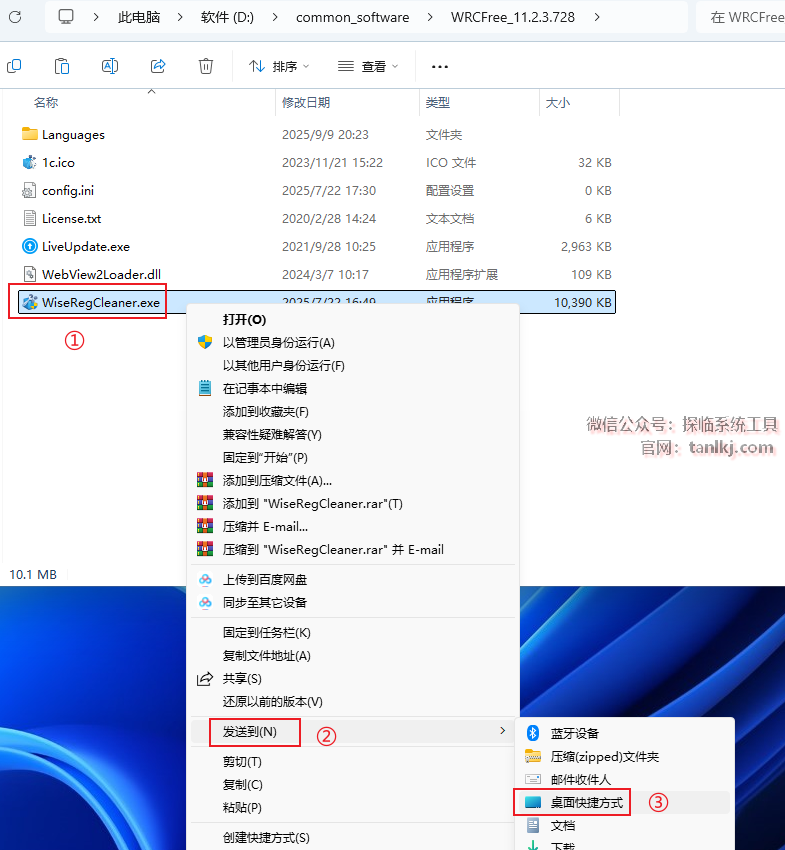Choose 创建快捷方式(S)

pyautogui.click(x=353, y=838)
